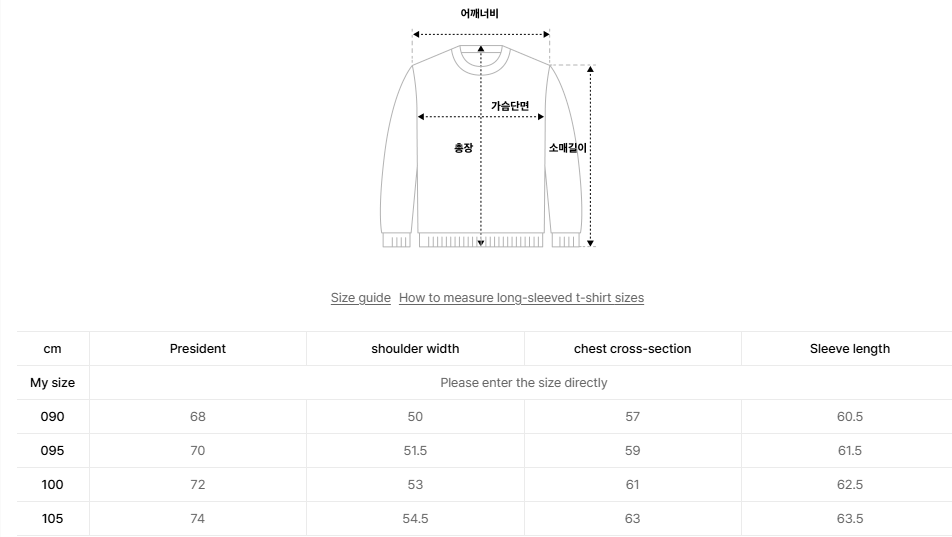Click the cm unit header cell

click(x=52, y=349)
